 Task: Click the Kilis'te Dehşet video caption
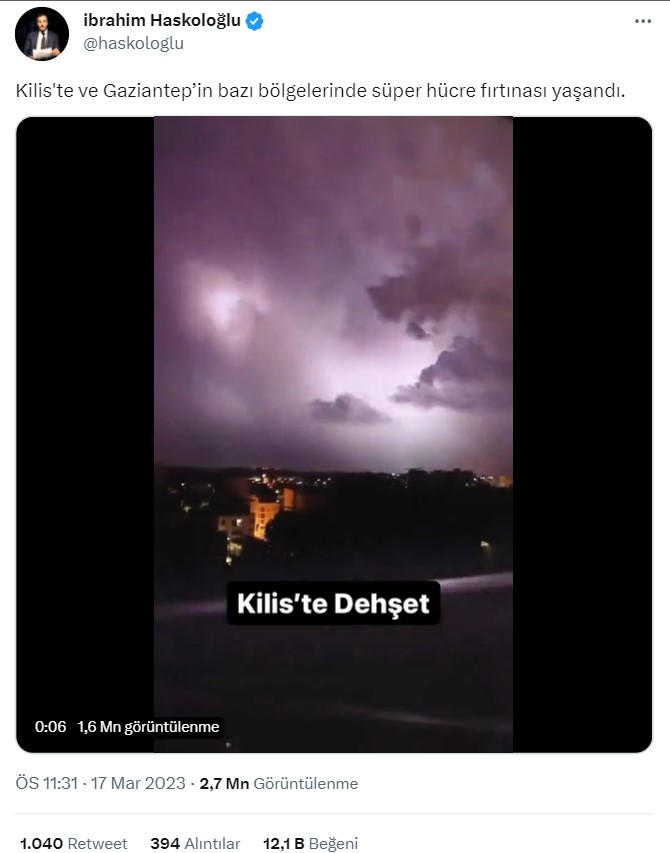[x=333, y=603]
